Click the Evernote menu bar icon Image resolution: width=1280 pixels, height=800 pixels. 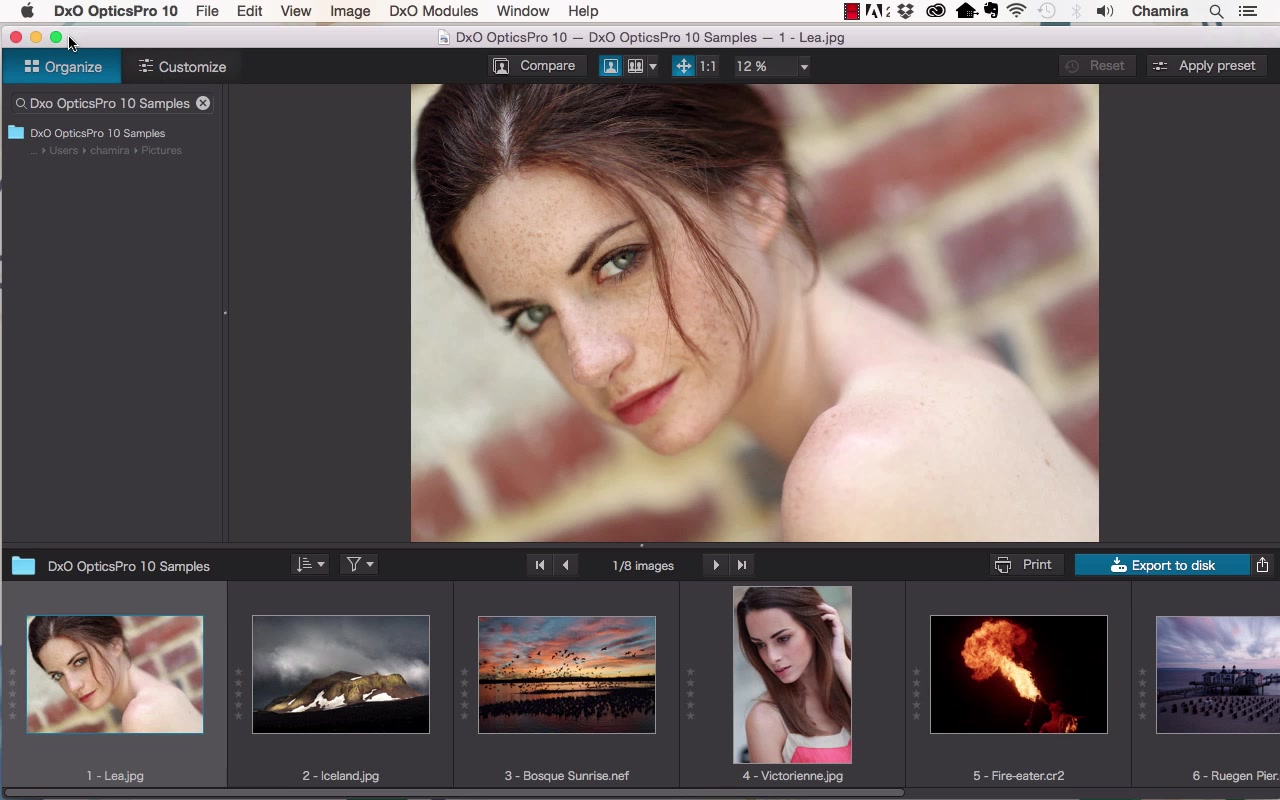pos(990,11)
